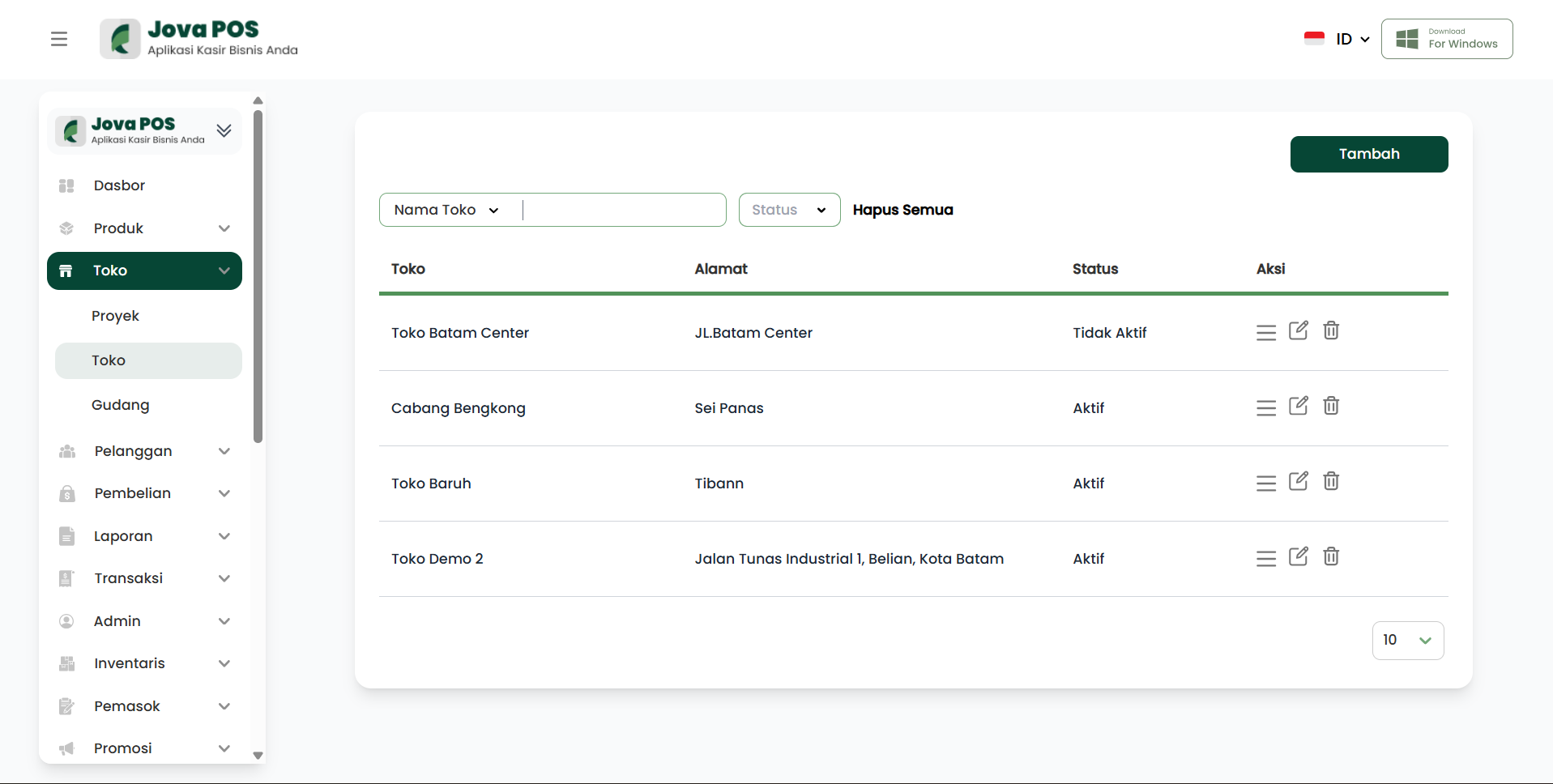Delete the Toko Demo 2 entry
Viewport: 1553px width, 784px height.
[1330, 556]
